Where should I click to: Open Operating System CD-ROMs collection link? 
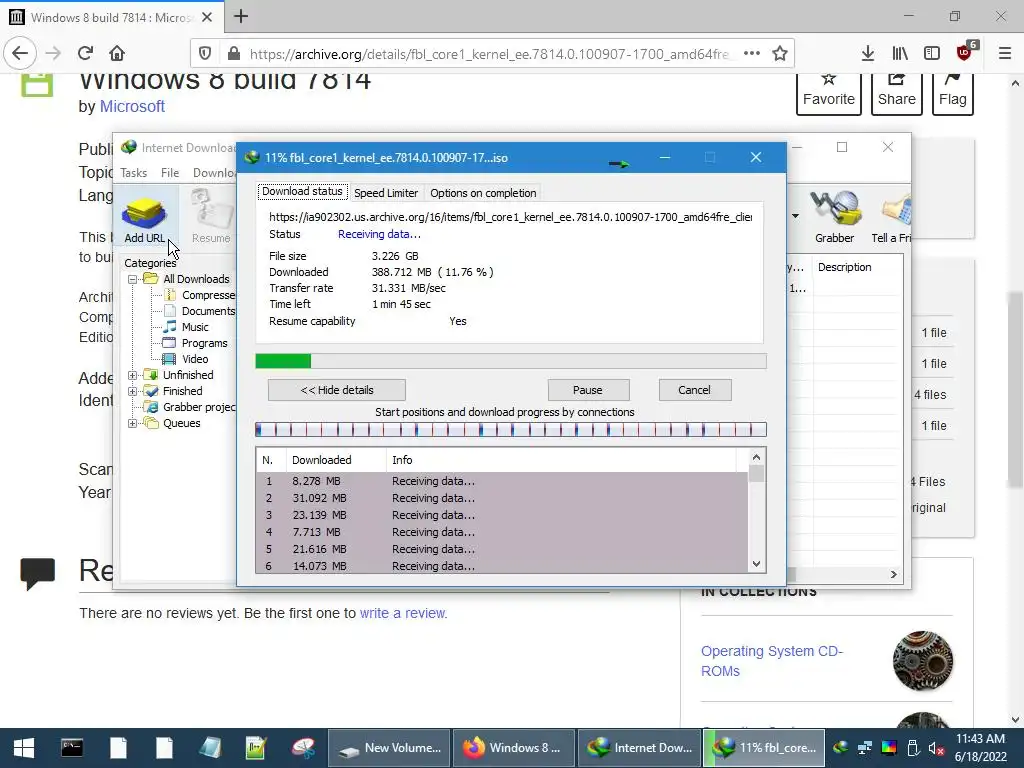pos(772,661)
